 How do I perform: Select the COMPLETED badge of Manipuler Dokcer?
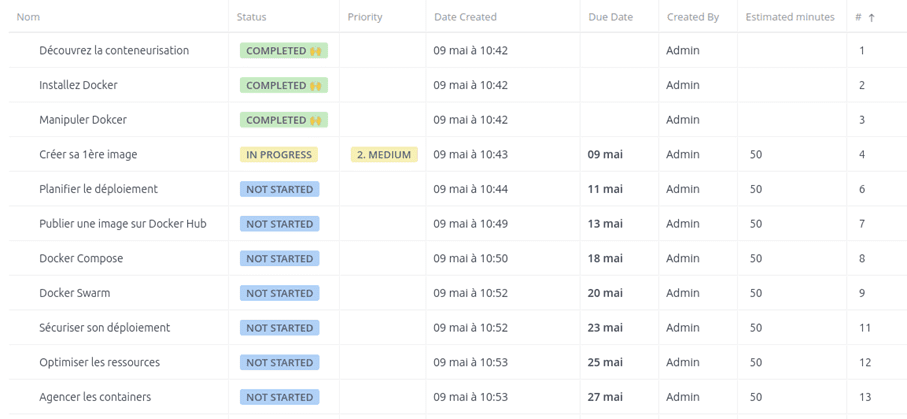click(x=284, y=120)
